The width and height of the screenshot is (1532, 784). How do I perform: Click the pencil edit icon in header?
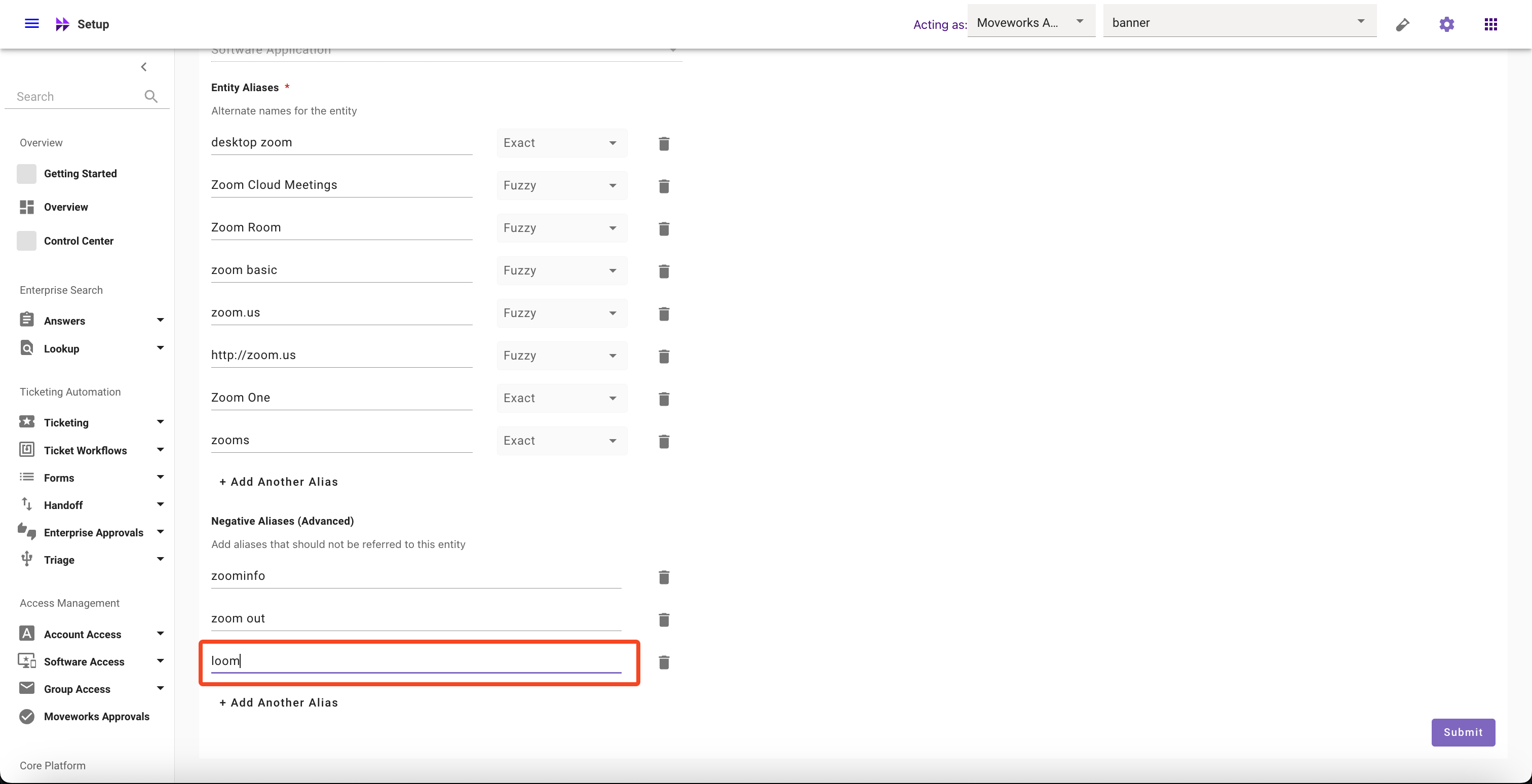[x=1402, y=24]
